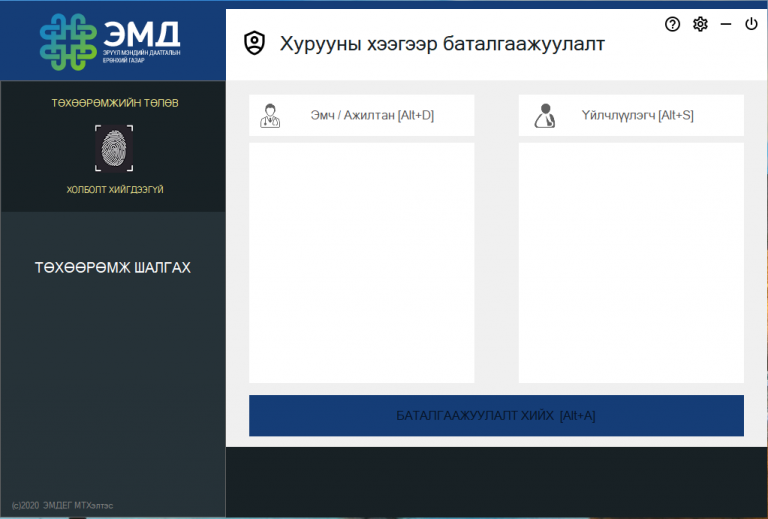Open settings via the gear icon

(x=700, y=24)
